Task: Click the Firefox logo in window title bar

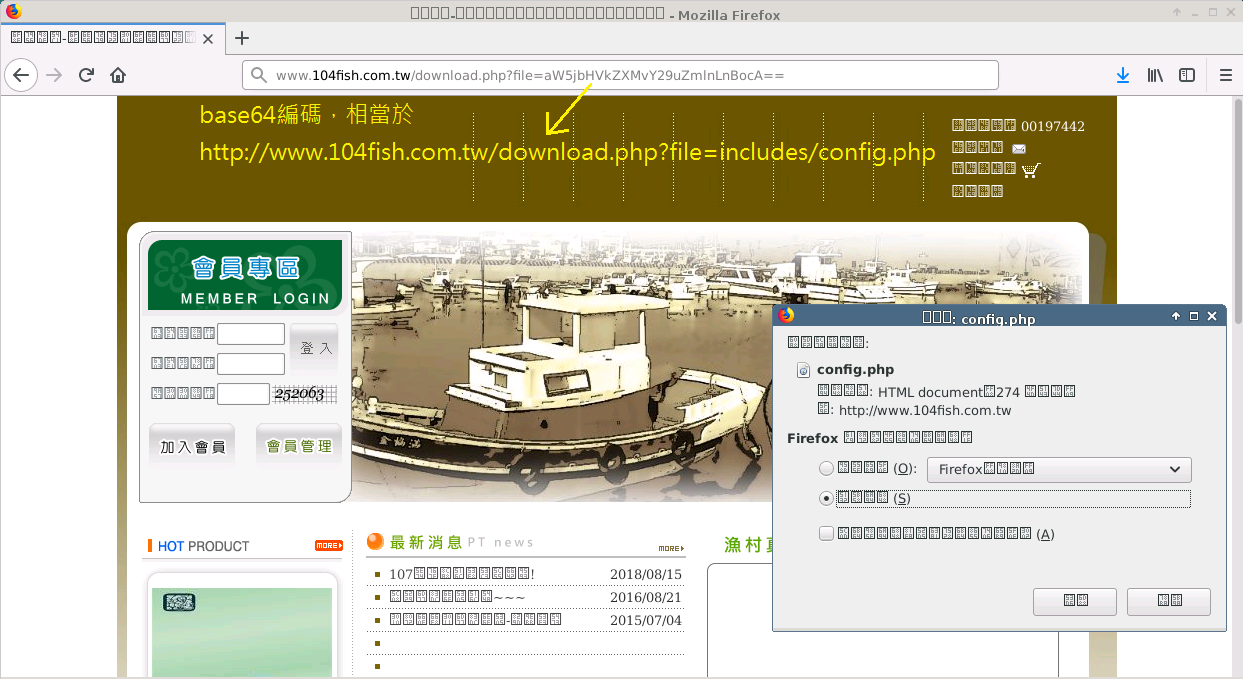Action: (x=13, y=12)
